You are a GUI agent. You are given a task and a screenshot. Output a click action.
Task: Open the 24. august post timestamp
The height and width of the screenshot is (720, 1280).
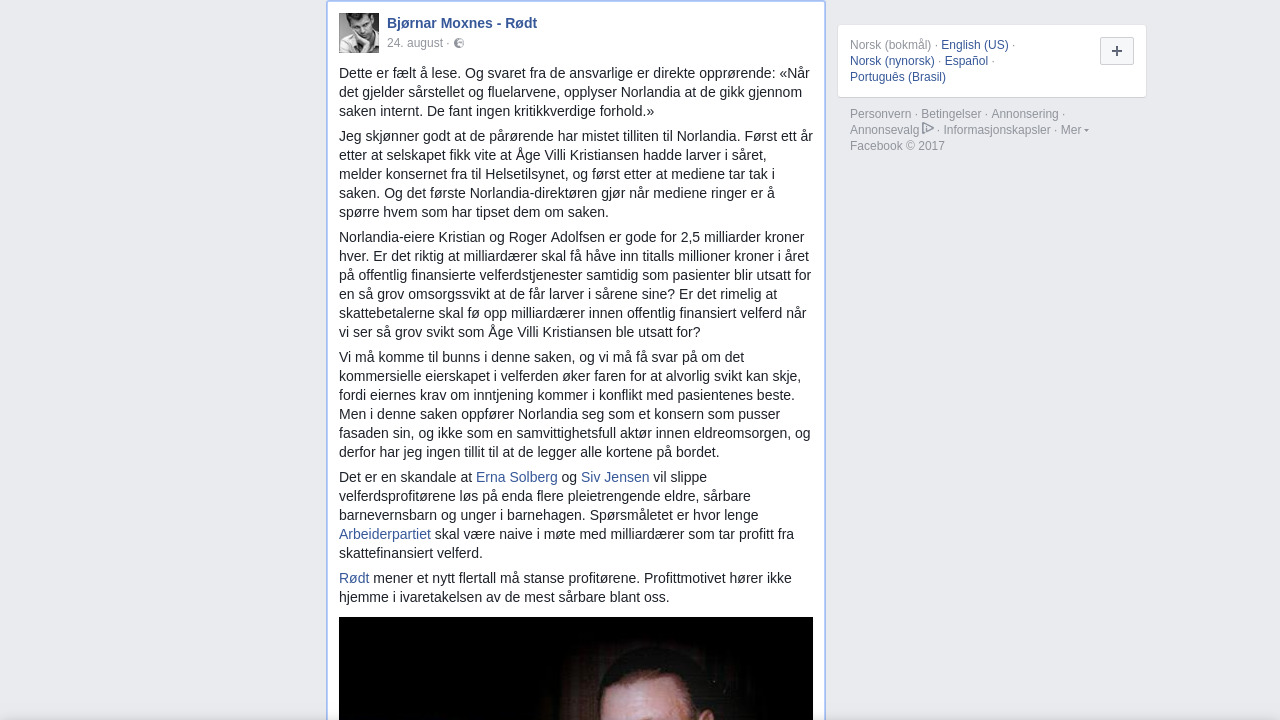pos(415,43)
